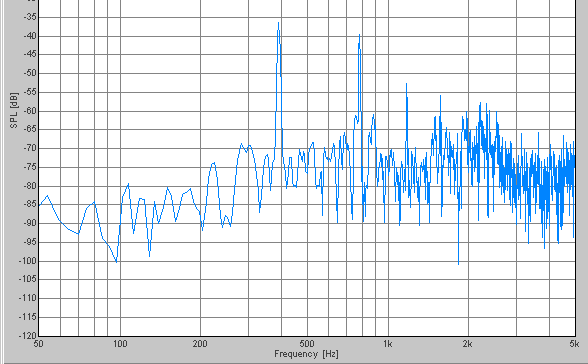Pick the deepest dip reaching below -100 dB
Image resolution: width=588 pixels, height=364 pixels.
pyautogui.click(x=458, y=264)
